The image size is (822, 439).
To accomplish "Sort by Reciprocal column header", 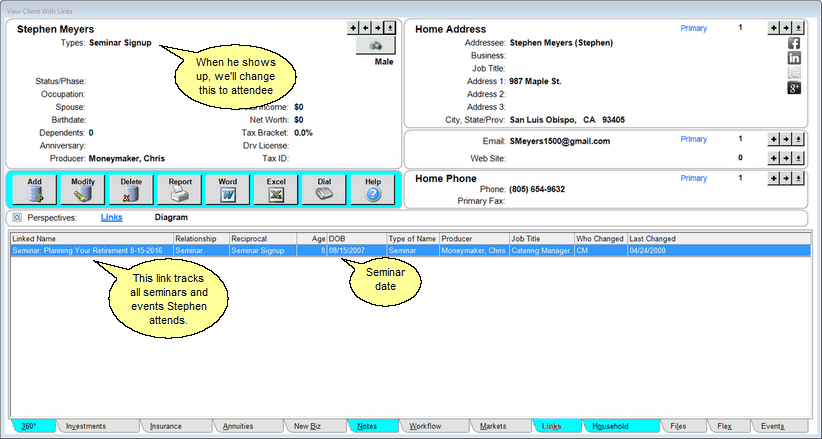I will 263,239.
